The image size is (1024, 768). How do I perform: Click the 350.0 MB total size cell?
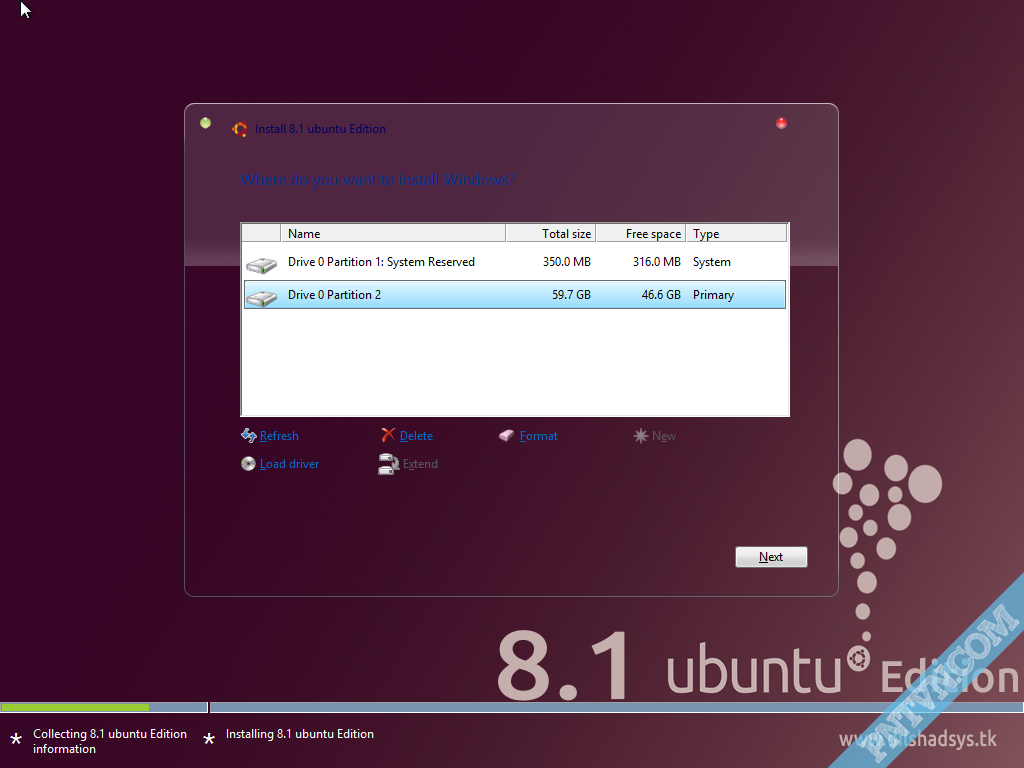click(x=566, y=262)
